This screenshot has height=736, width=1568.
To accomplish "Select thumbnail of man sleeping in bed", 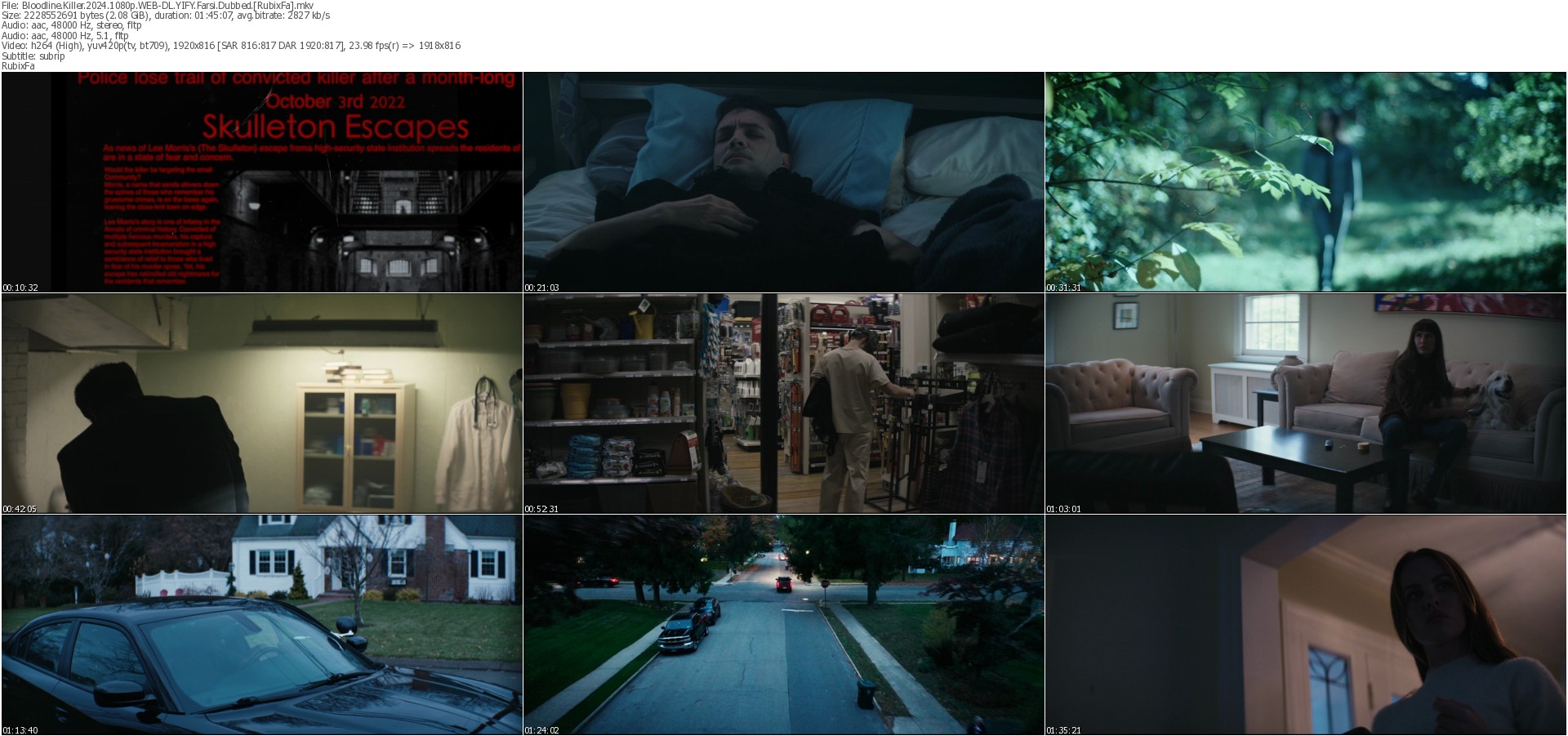I will pyautogui.click(x=783, y=181).
